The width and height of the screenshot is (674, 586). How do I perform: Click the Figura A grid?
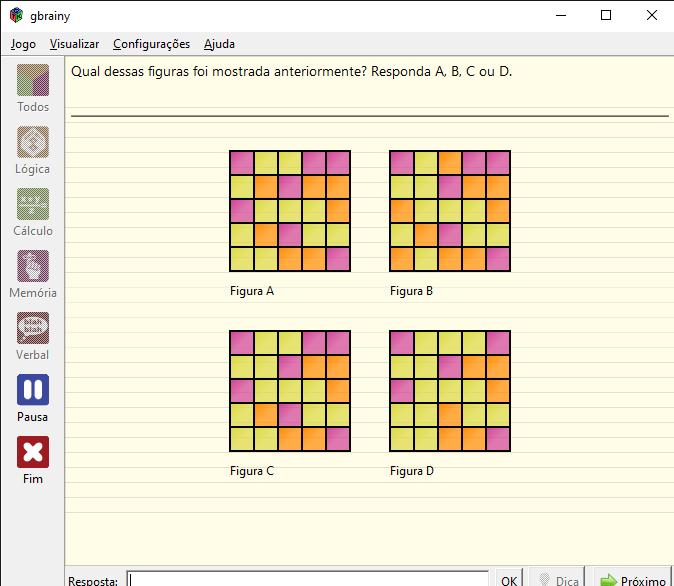(x=290, y=211)
